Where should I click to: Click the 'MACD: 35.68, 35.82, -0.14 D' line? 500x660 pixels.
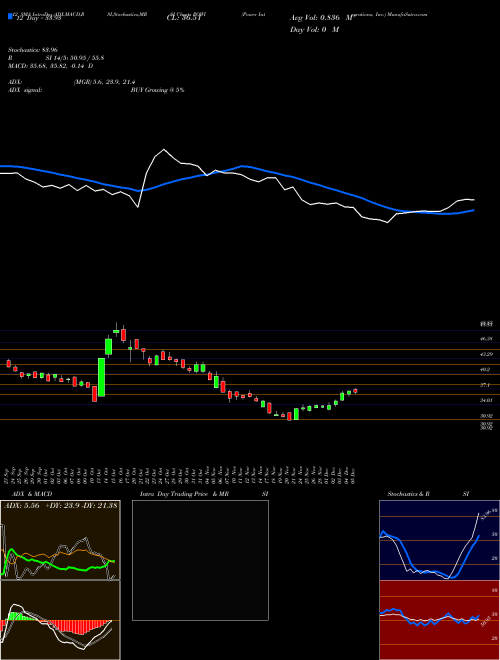[x=51, y=66]
